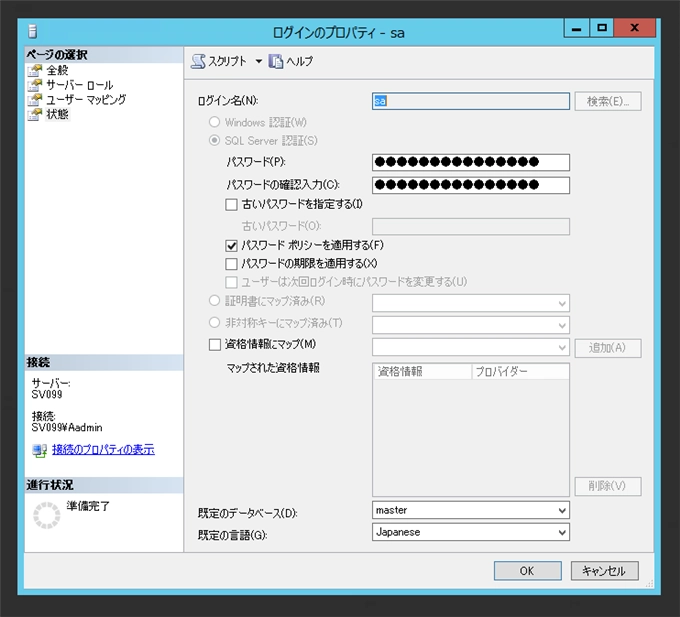Click the 資格情報 column header
This screenshot has width=680, height=617.
coord(422,372)
